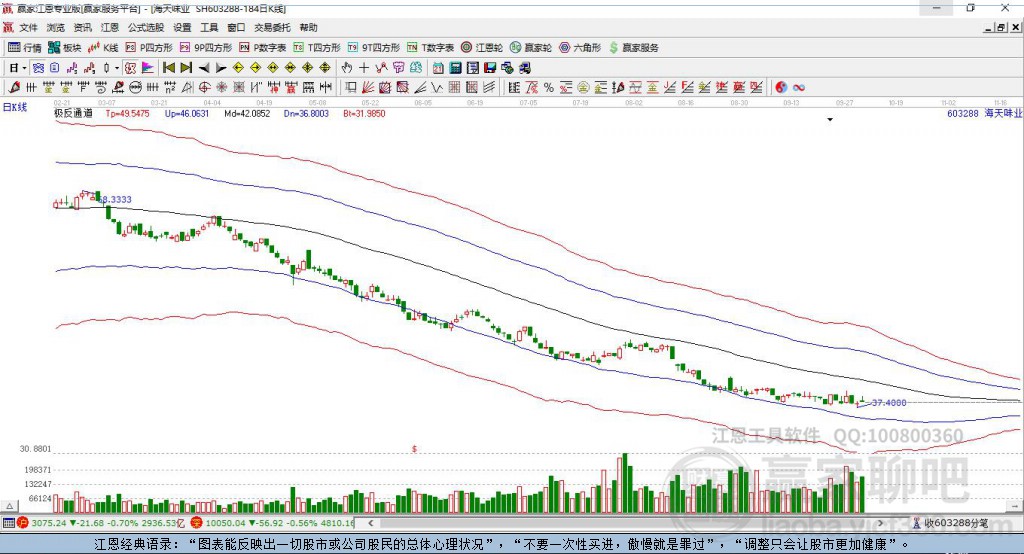Click the 收603288分笔 status entry
This screenshot has width=1024, height=554.
coord(950,523)
